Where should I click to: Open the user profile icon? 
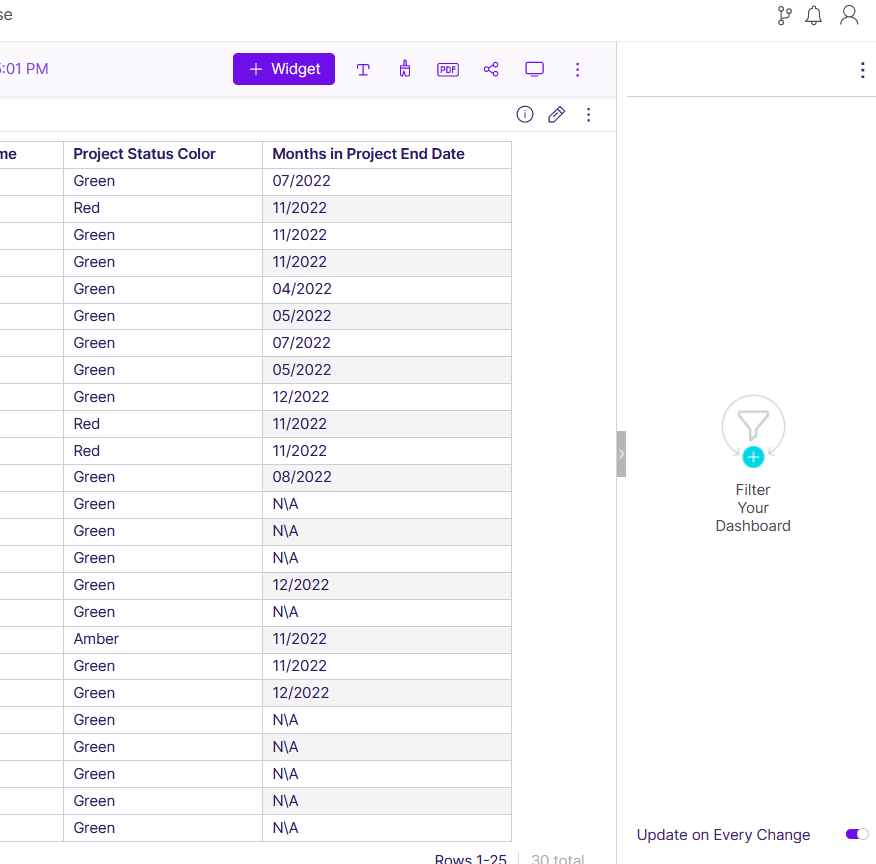(849, 16)
